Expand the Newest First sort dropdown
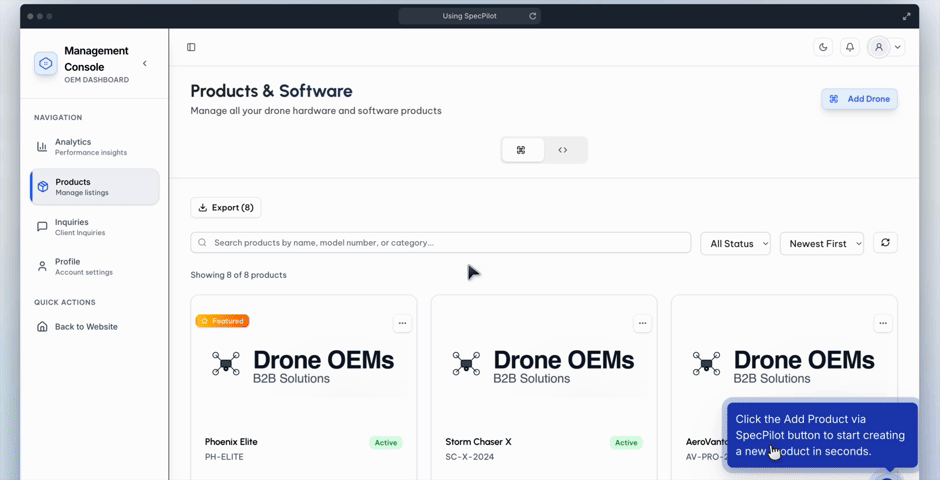Image resolution: width=940 pixels, height=480 pixels. pos(821,244)
